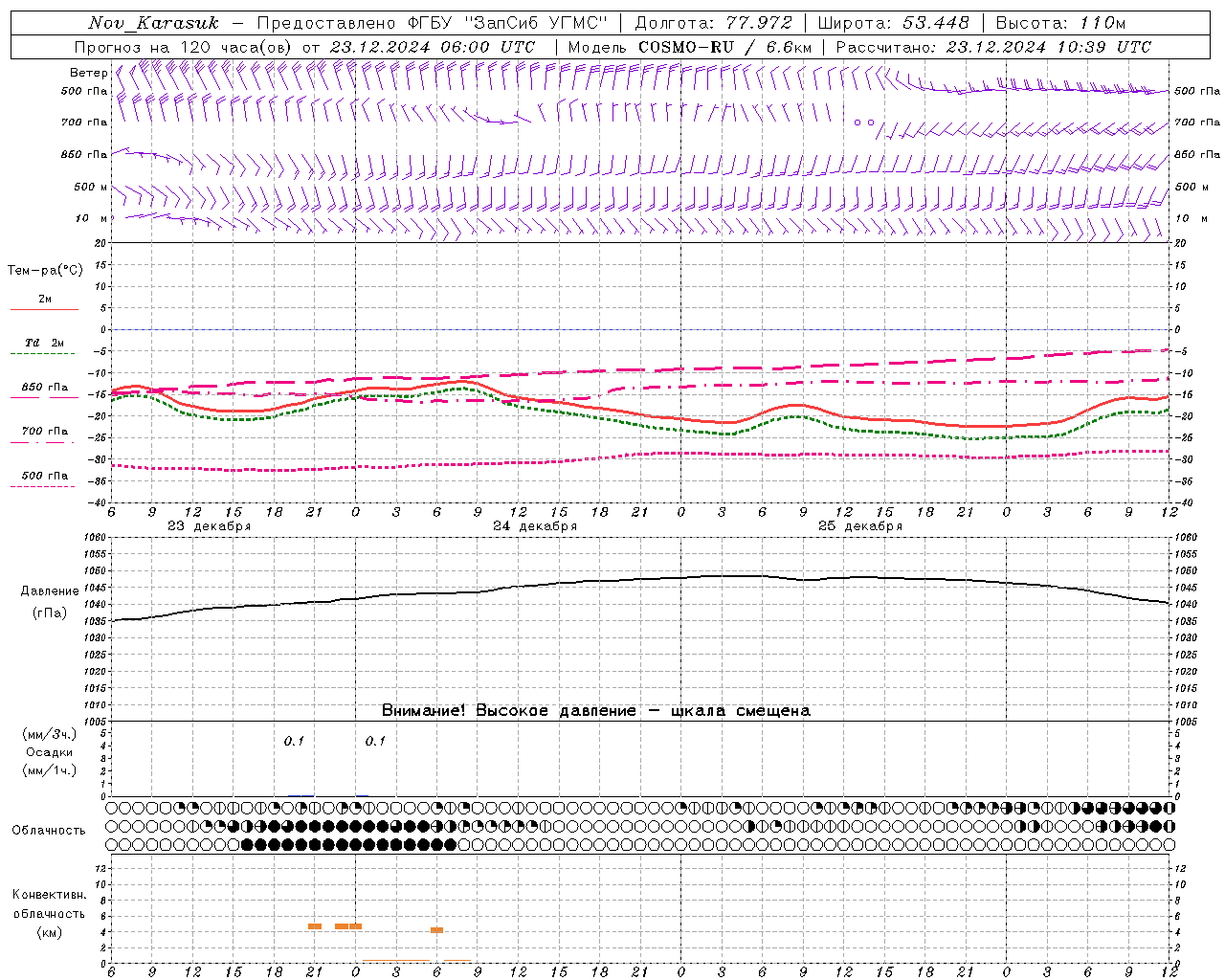Click the 'Прогноз на 120 часа(ов)' forecast header

point(185,47)
